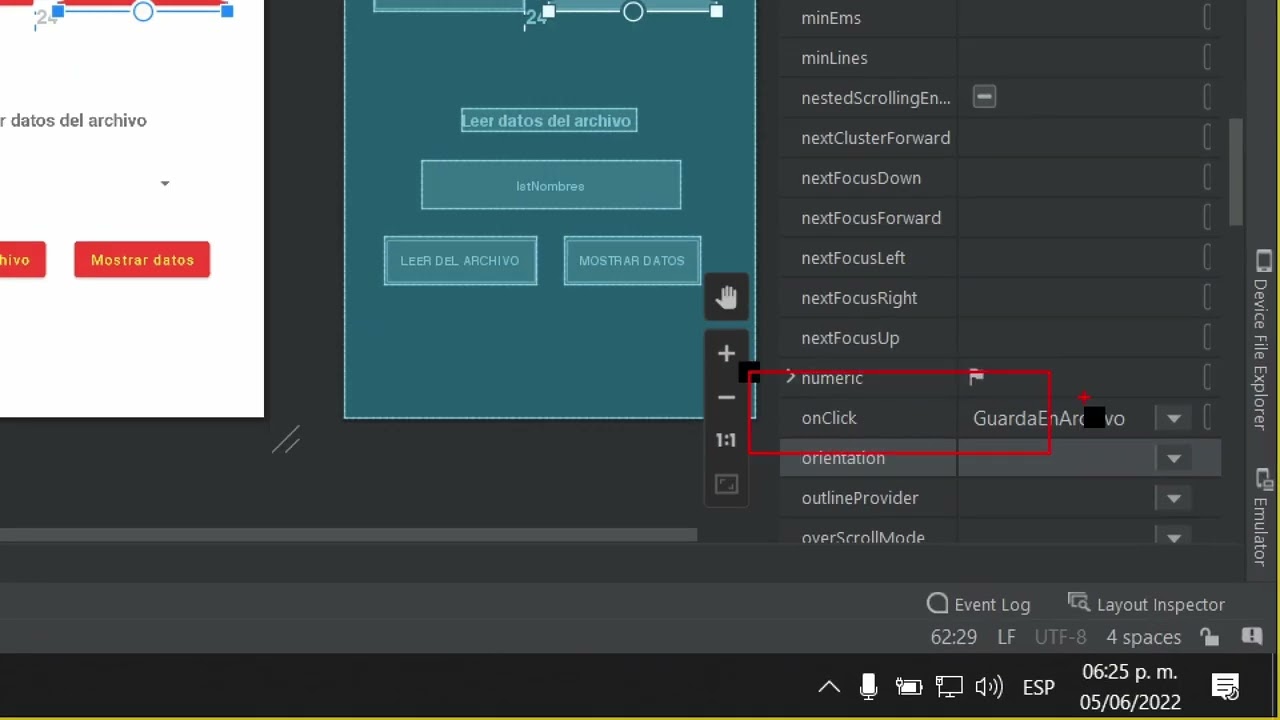This screenshot has height=720, width=1280.
Task: Click the IDE notifications icon in the status bar
Action: click(1251, 637)
